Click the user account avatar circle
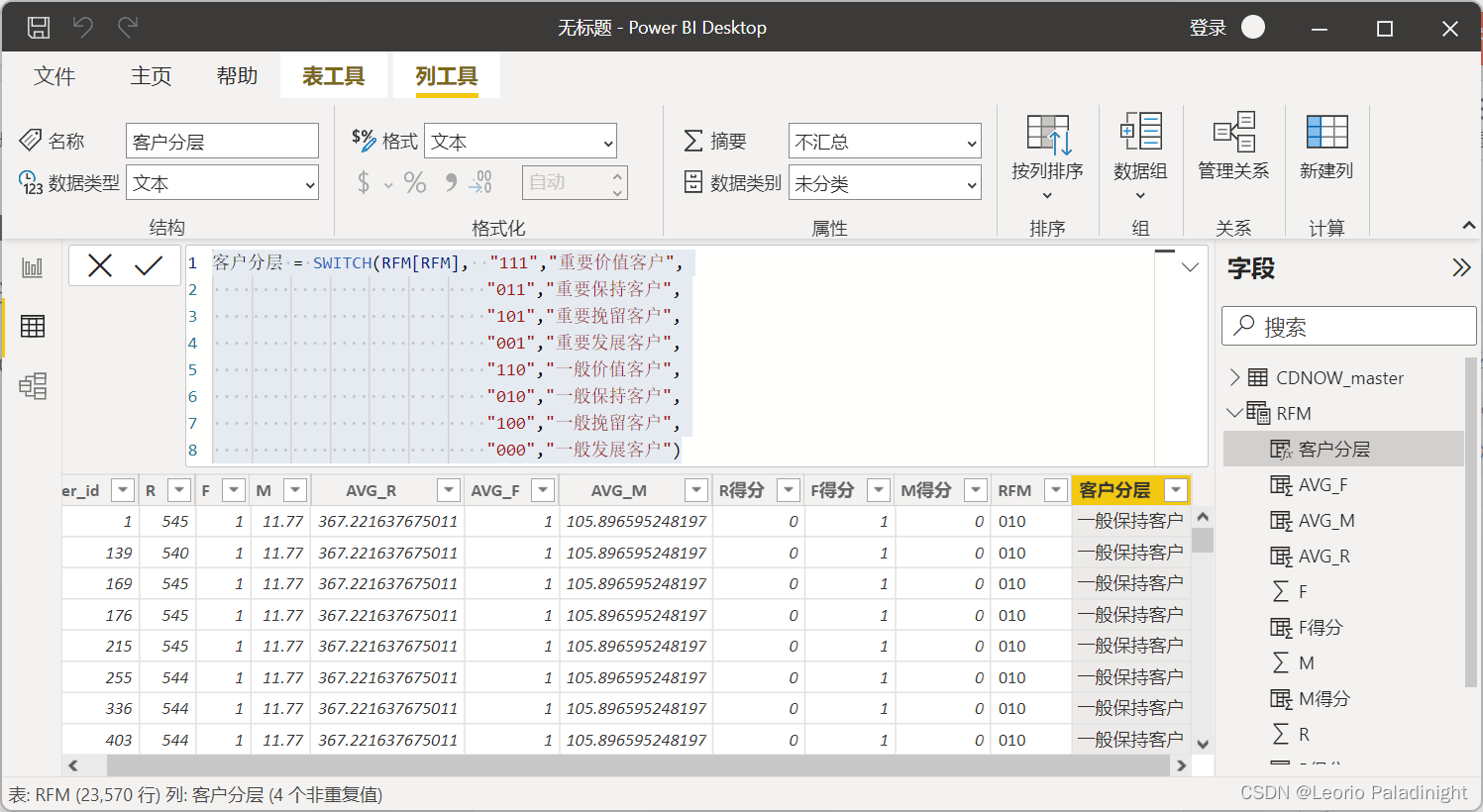 tap(1253, 27)
